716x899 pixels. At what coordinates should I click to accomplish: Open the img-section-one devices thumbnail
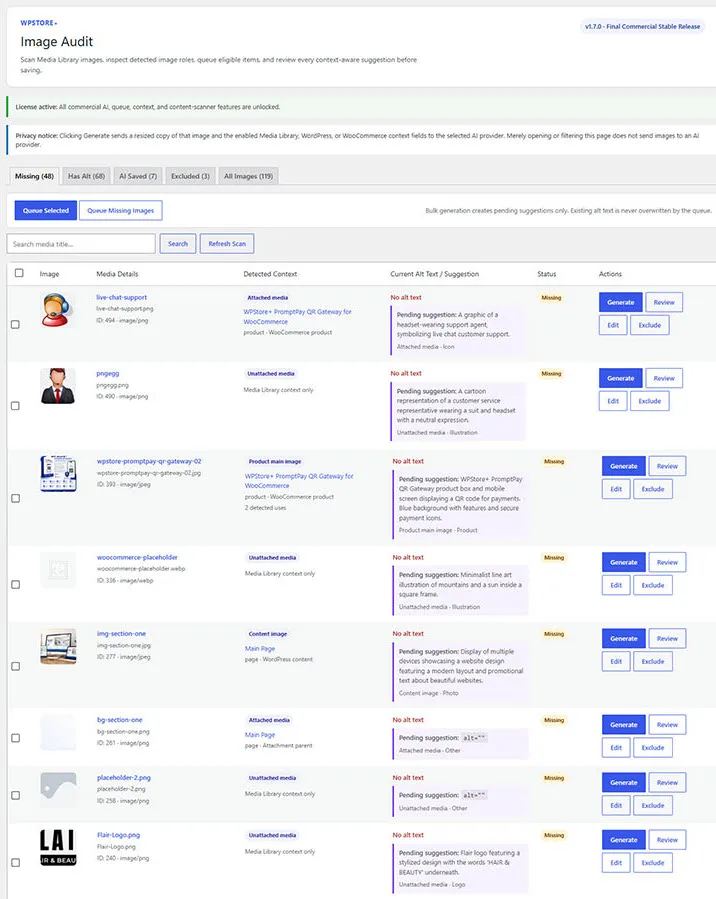coord(58,646)
